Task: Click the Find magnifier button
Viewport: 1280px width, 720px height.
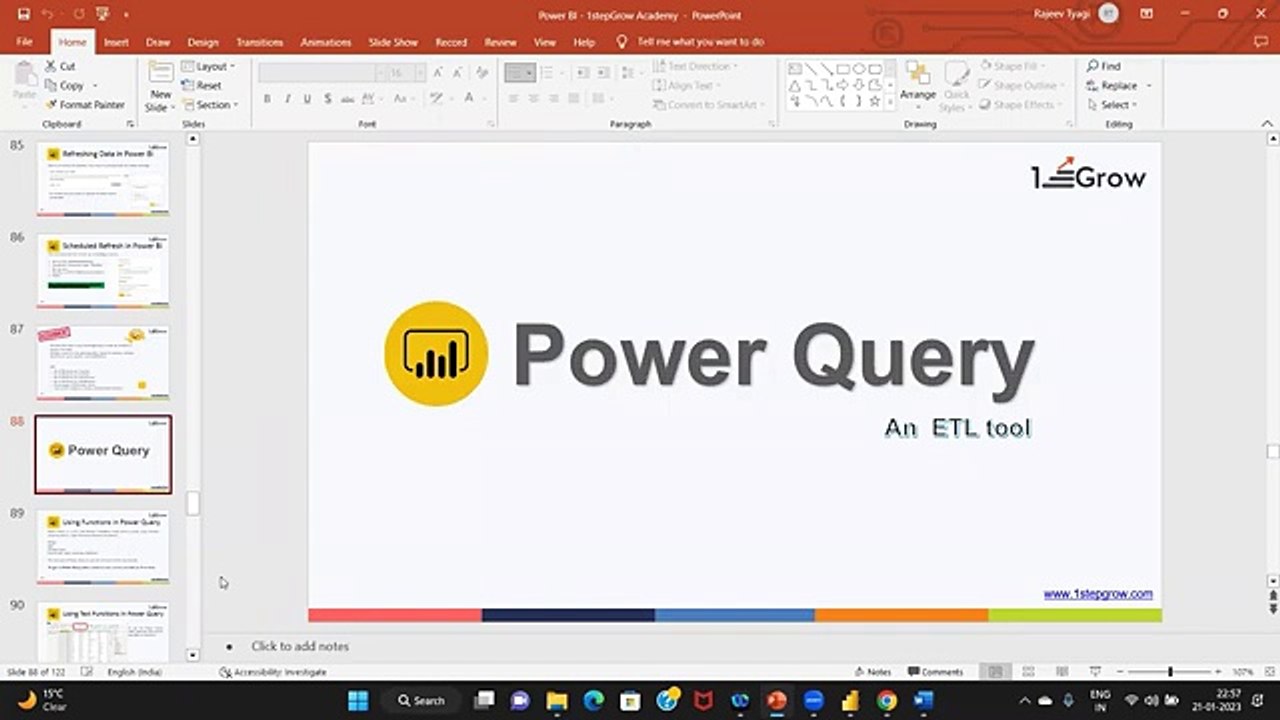Action: (x=1104, y=66)
